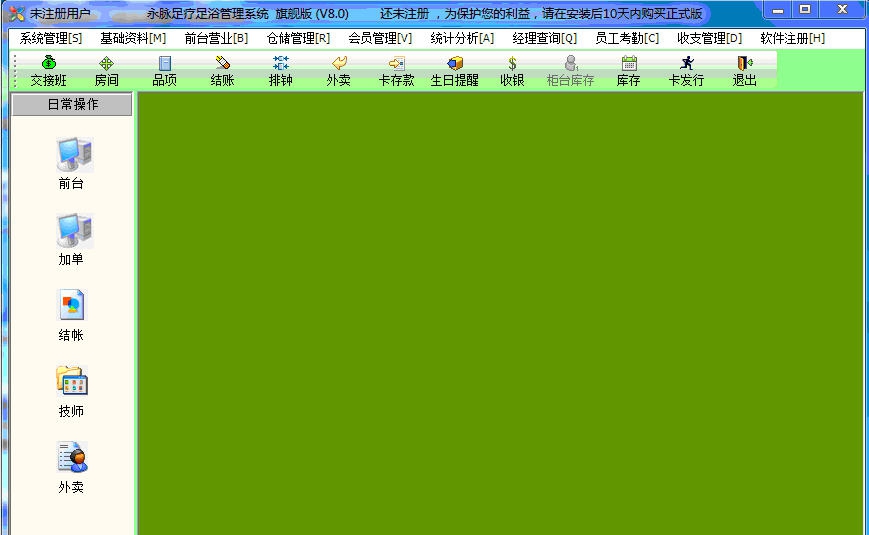Open 前台 front desk in sidebar

pyautogui.click(x=73, y=164)
